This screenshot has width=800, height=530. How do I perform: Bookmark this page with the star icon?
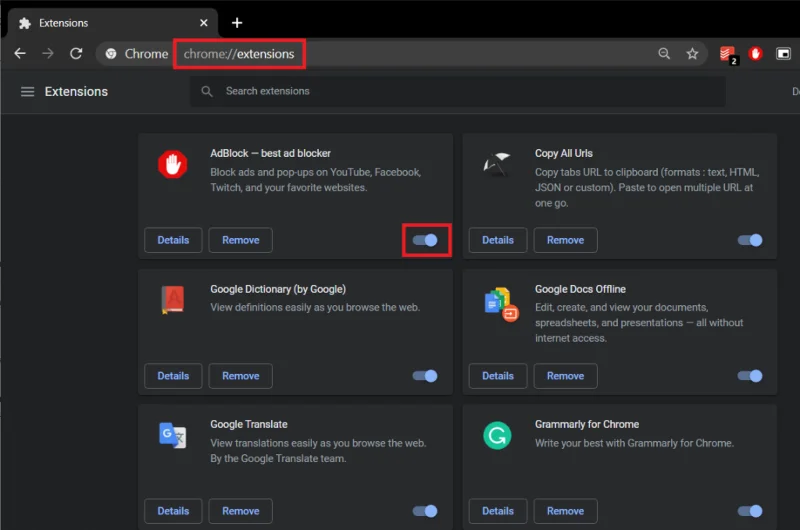(692, 54)
